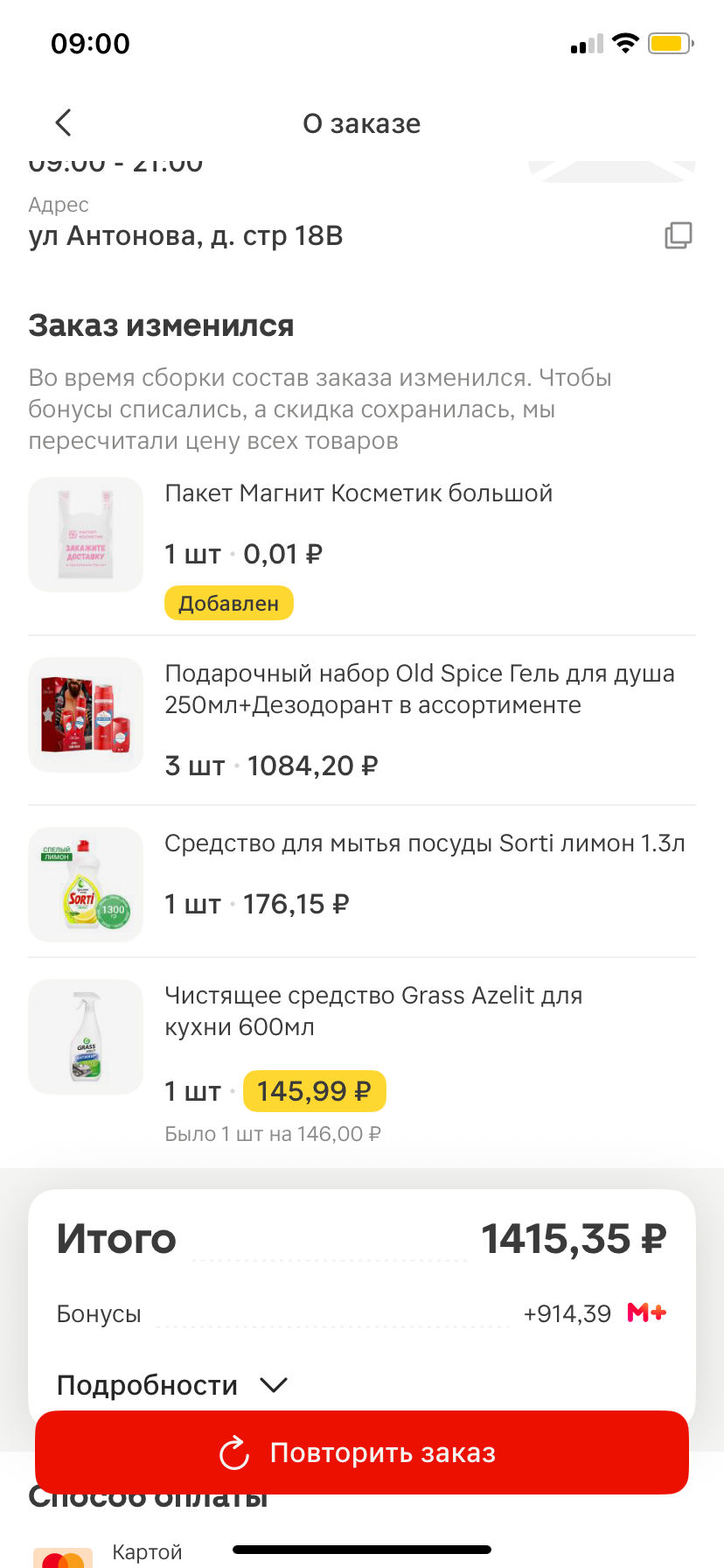Tap the Magnit plus bonus logo

pos(647,1312)
